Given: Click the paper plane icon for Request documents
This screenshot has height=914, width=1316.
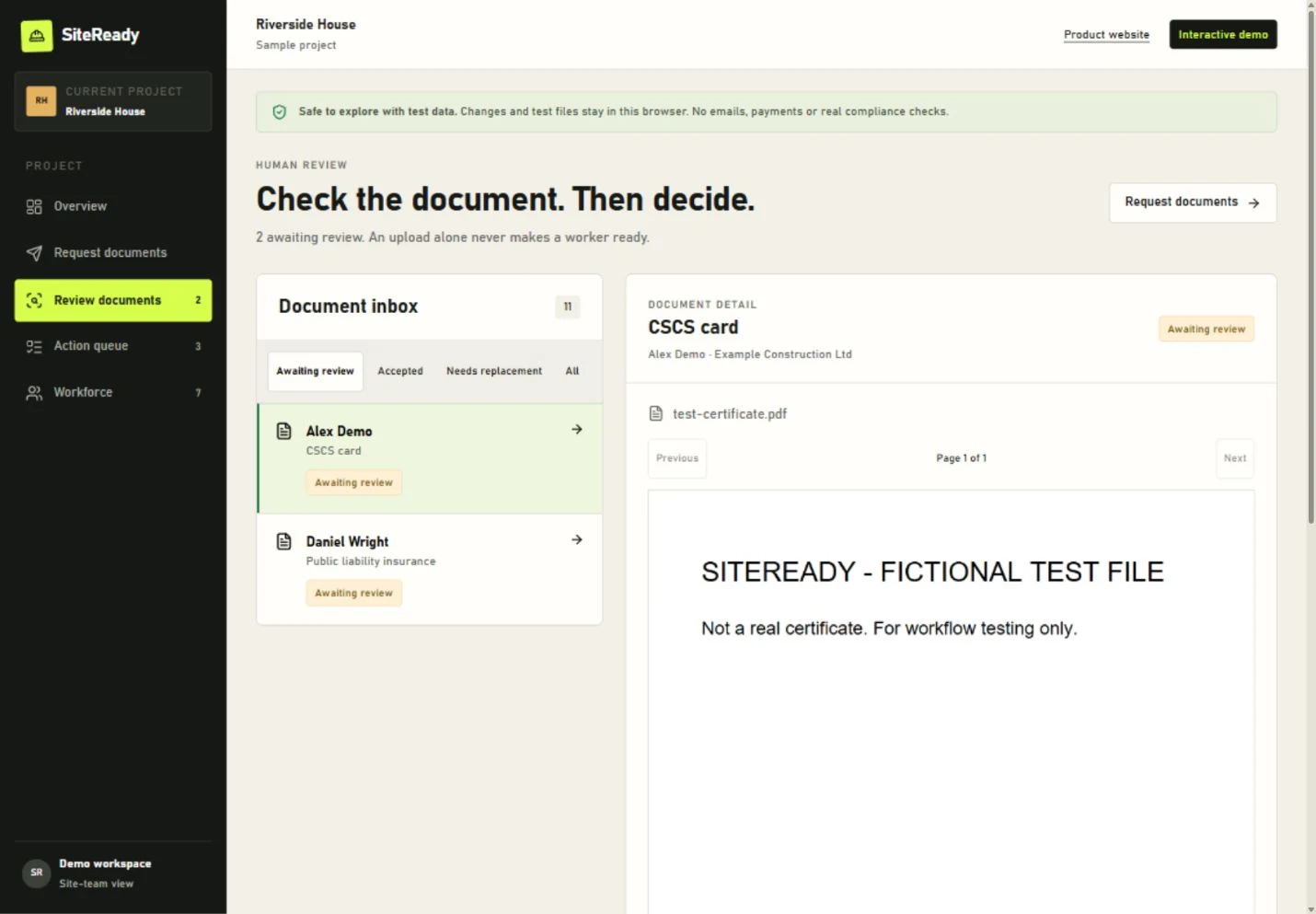Looking at the screenshot, I should pos(34,253).
